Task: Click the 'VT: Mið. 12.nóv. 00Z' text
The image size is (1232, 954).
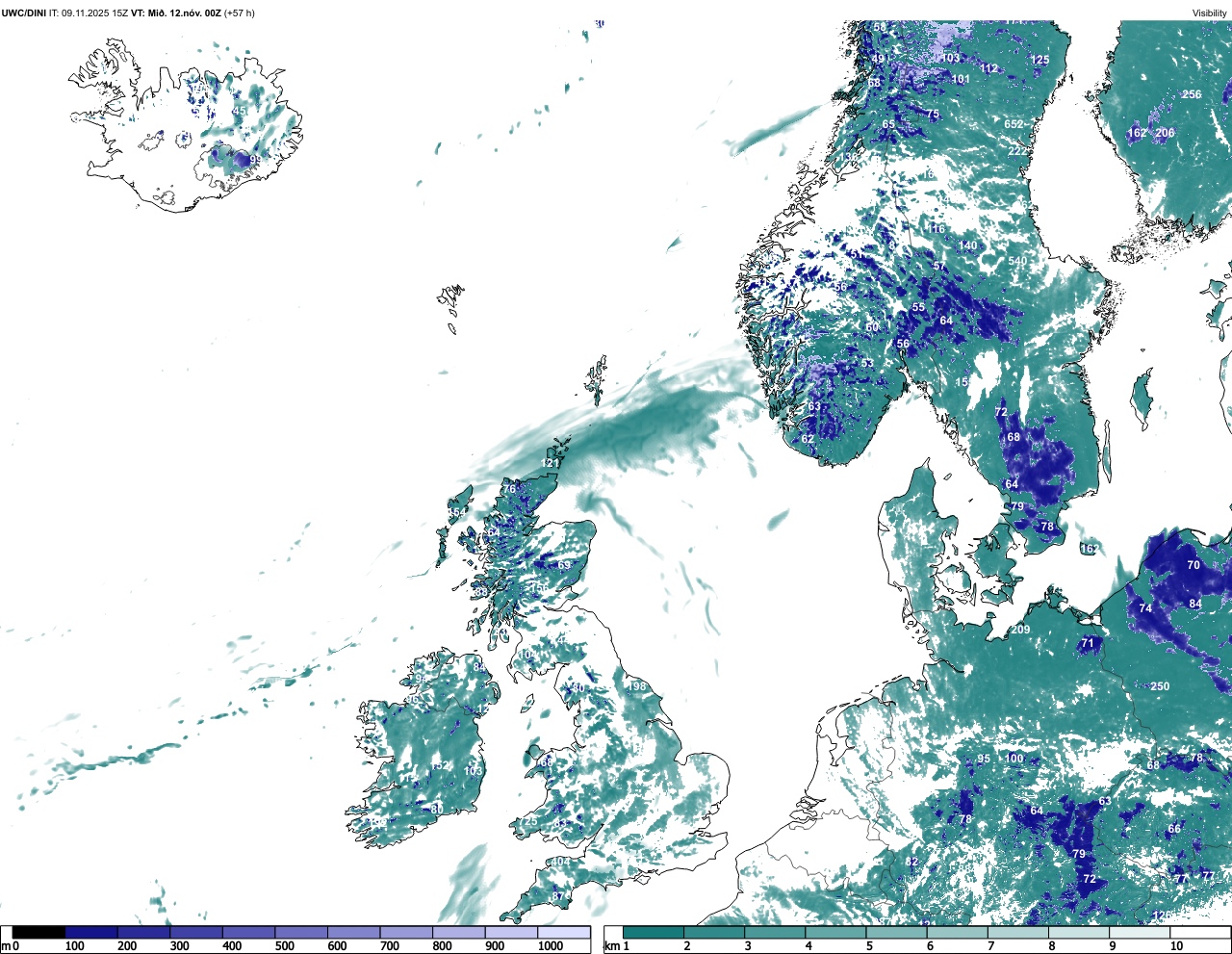Action: [176, 13]
